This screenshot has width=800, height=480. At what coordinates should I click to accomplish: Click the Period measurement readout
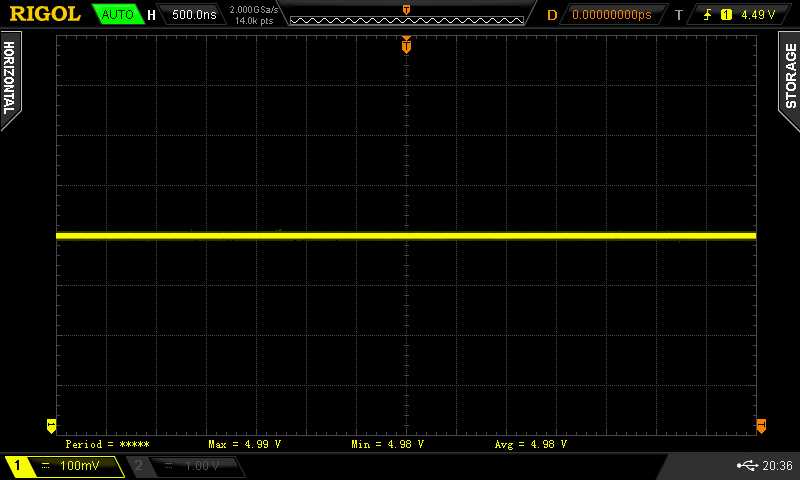click(107, 444)
